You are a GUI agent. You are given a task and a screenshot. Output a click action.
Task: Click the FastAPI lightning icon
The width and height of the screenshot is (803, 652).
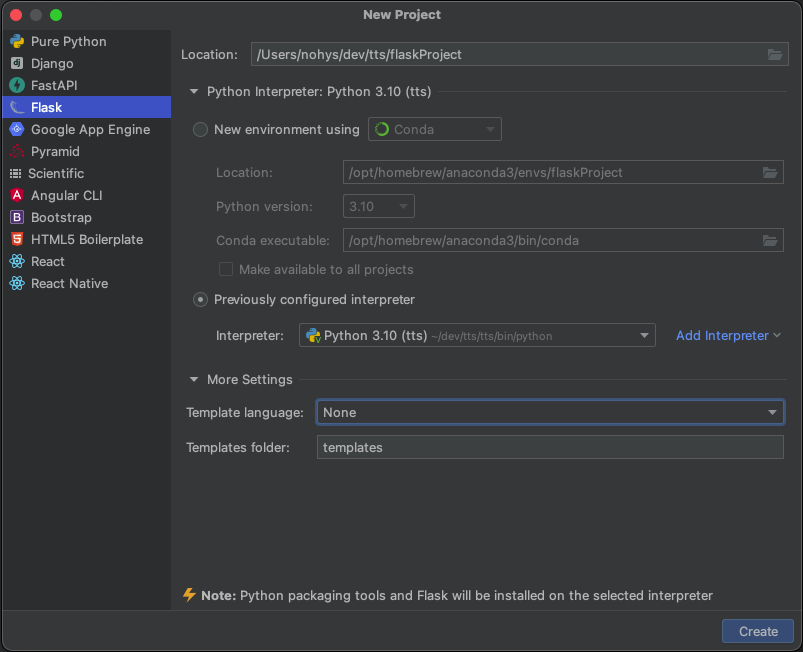[x=17, y=85]
